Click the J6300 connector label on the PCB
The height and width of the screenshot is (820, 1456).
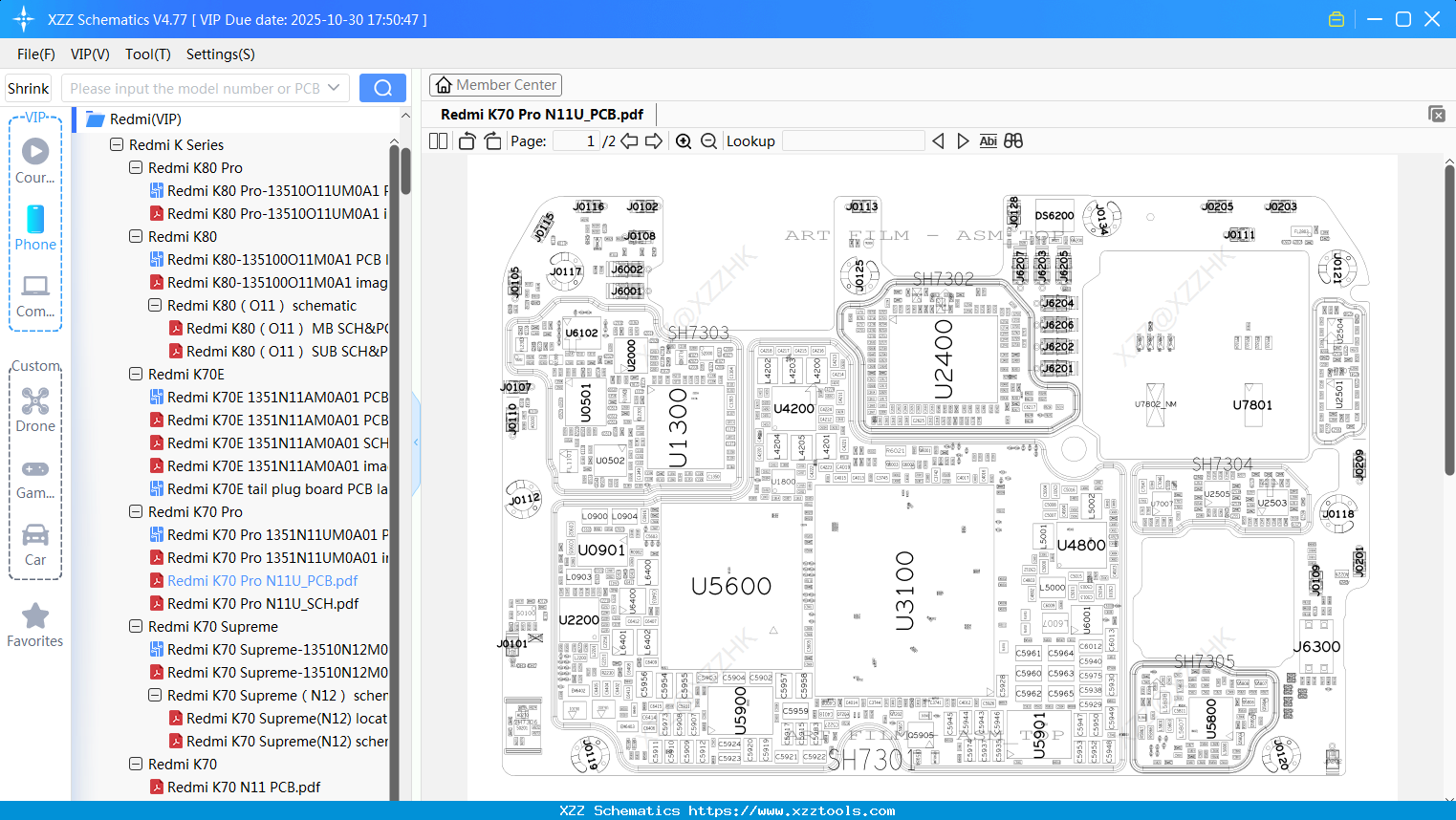click(x=1317, y=647)
